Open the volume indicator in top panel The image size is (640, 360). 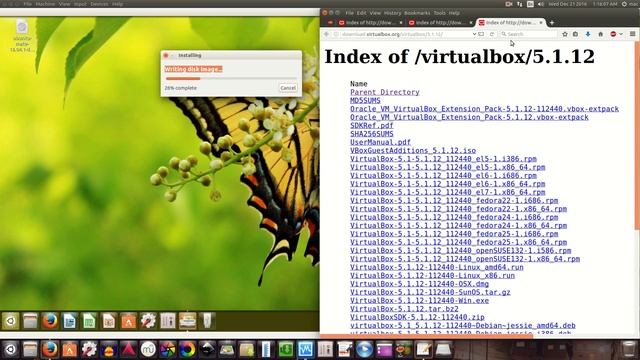541,4
